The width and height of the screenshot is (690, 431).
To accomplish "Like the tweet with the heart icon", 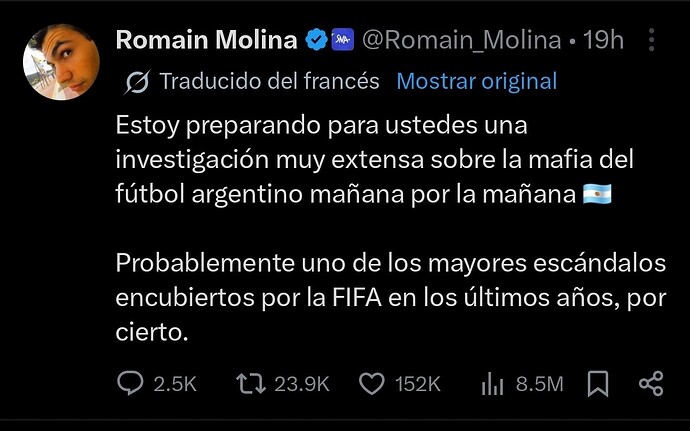I will tap(372, 383).
